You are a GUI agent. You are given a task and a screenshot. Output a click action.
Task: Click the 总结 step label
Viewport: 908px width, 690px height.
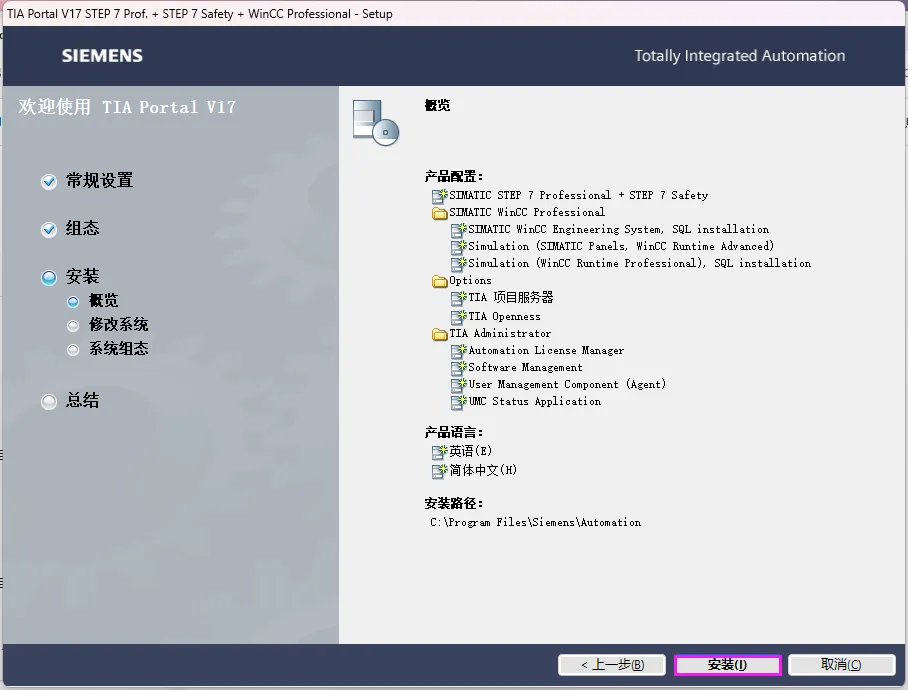point(82,400)
